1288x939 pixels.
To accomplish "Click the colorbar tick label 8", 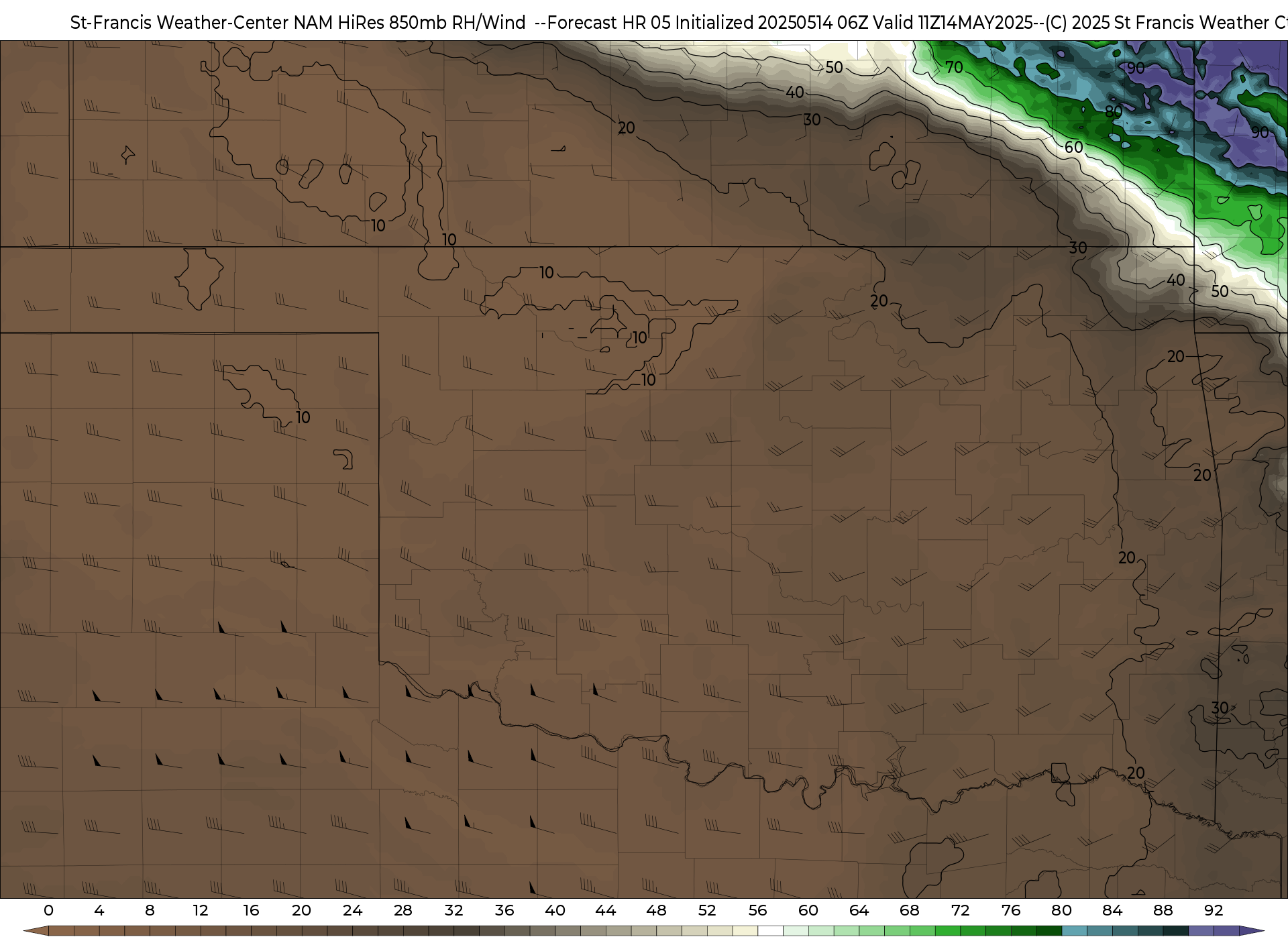I will (x=150, y=910).
